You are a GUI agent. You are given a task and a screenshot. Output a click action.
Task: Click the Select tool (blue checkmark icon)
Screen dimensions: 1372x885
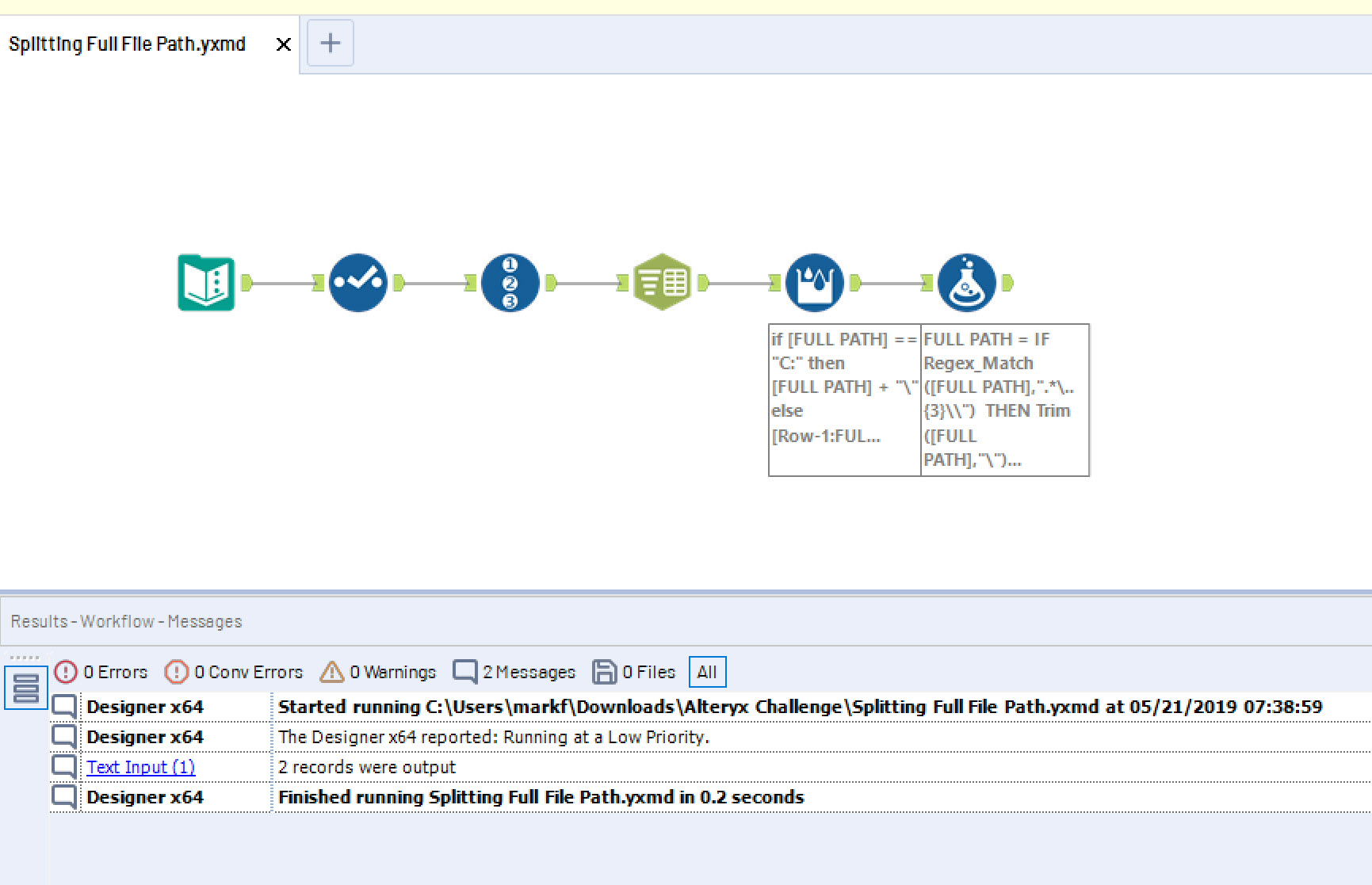click(x=358, y=283)
